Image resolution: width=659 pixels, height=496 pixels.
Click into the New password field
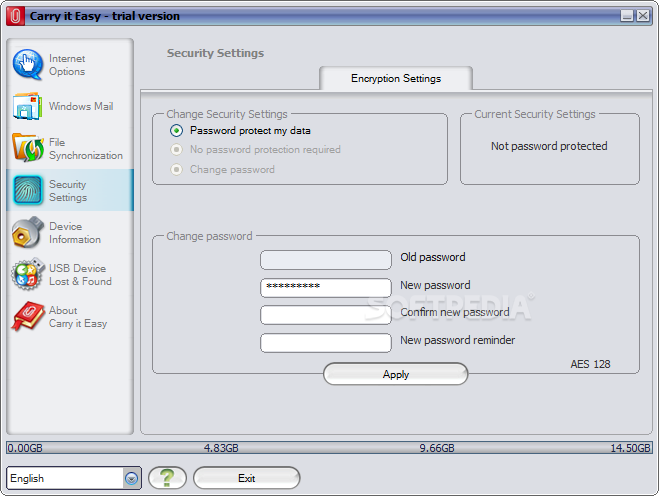tap(326, 288)
